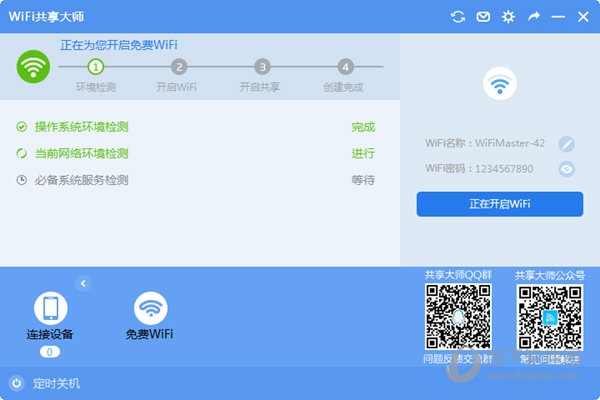Click the 共享大师公众号 QR code
This screenshot has width=600, height=400.
click(550, 317)
